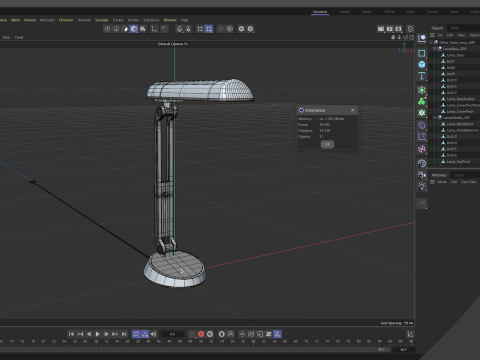Open the Window menu
This screenshot has width=480, height=360.
point(170,20)
